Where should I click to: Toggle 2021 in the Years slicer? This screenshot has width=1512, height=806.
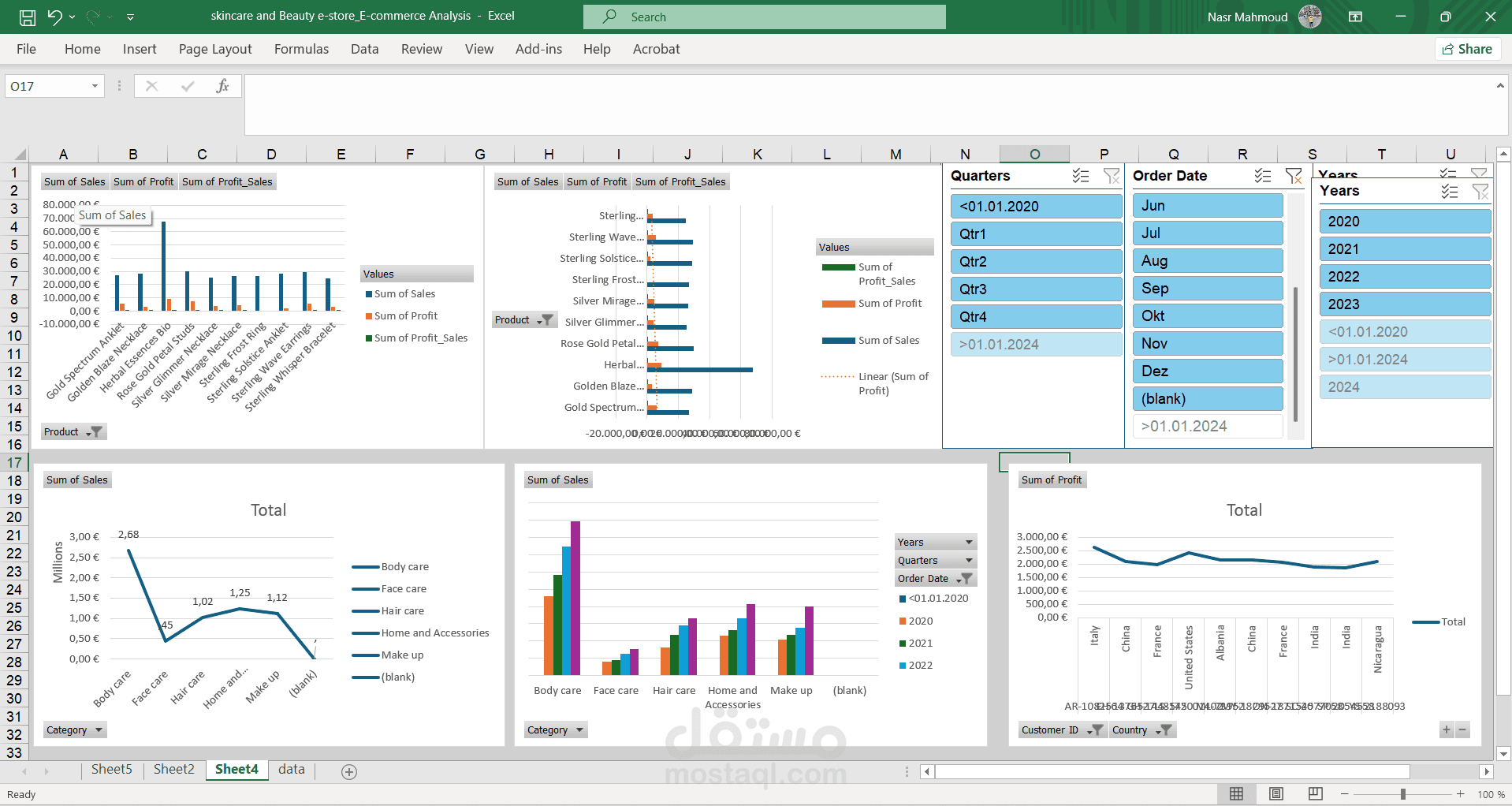[x=1405, y=249]
